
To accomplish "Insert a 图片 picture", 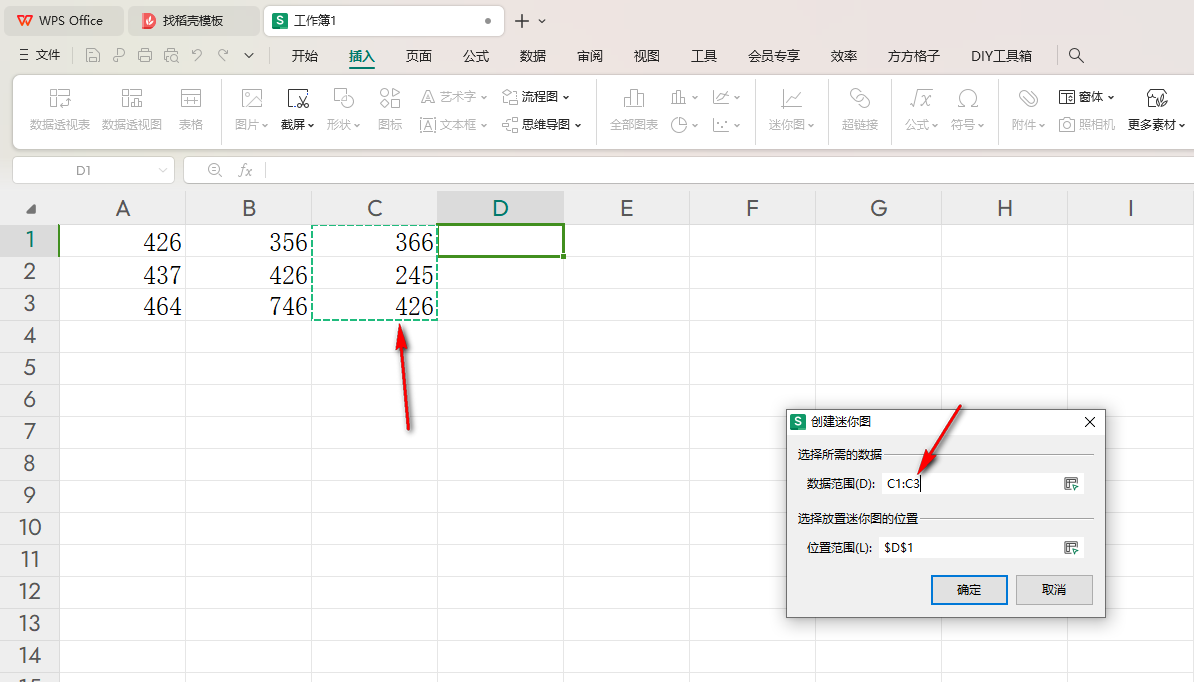I will [251, 110].
